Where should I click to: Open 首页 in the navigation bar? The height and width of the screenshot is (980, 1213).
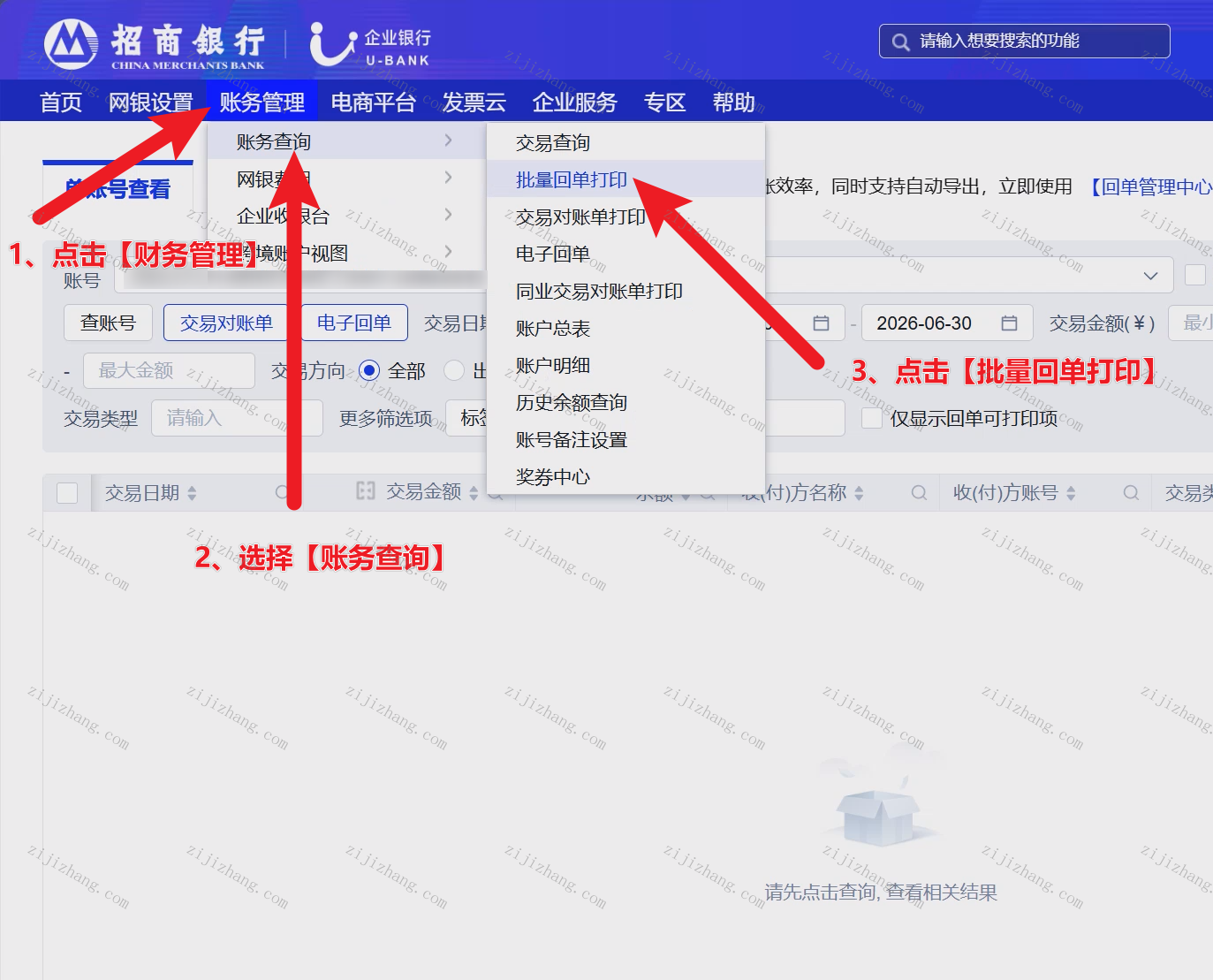pyautogui.click(x=61, y=103)
